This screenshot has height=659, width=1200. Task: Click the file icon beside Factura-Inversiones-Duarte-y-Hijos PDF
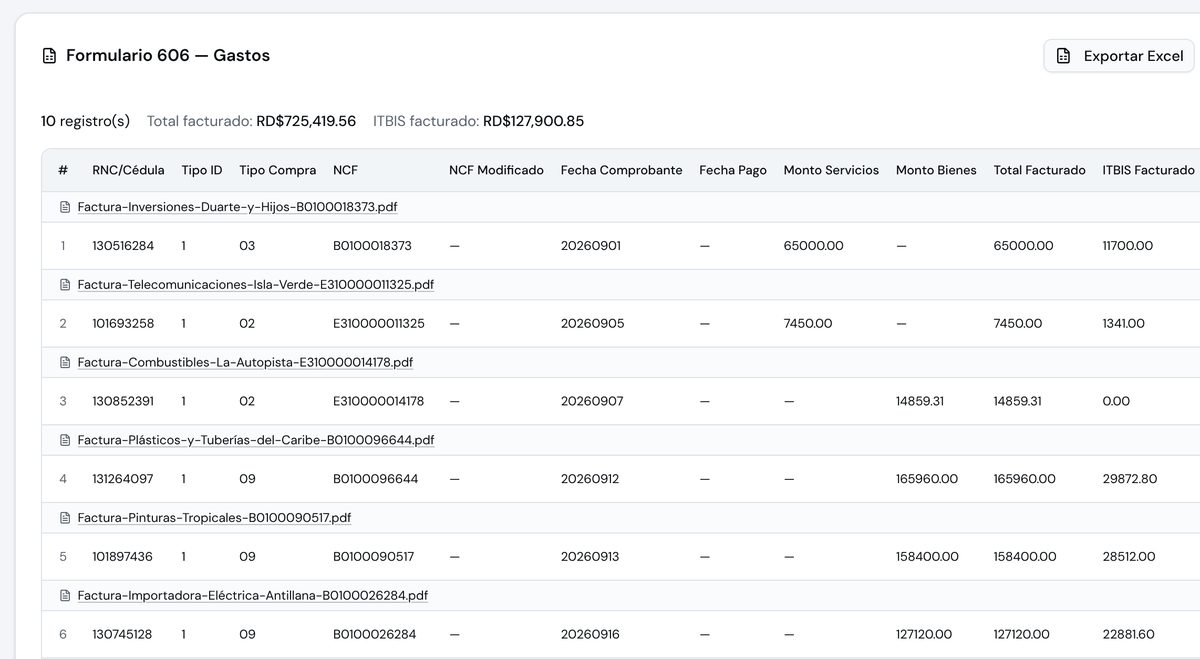tap(66, 207)
